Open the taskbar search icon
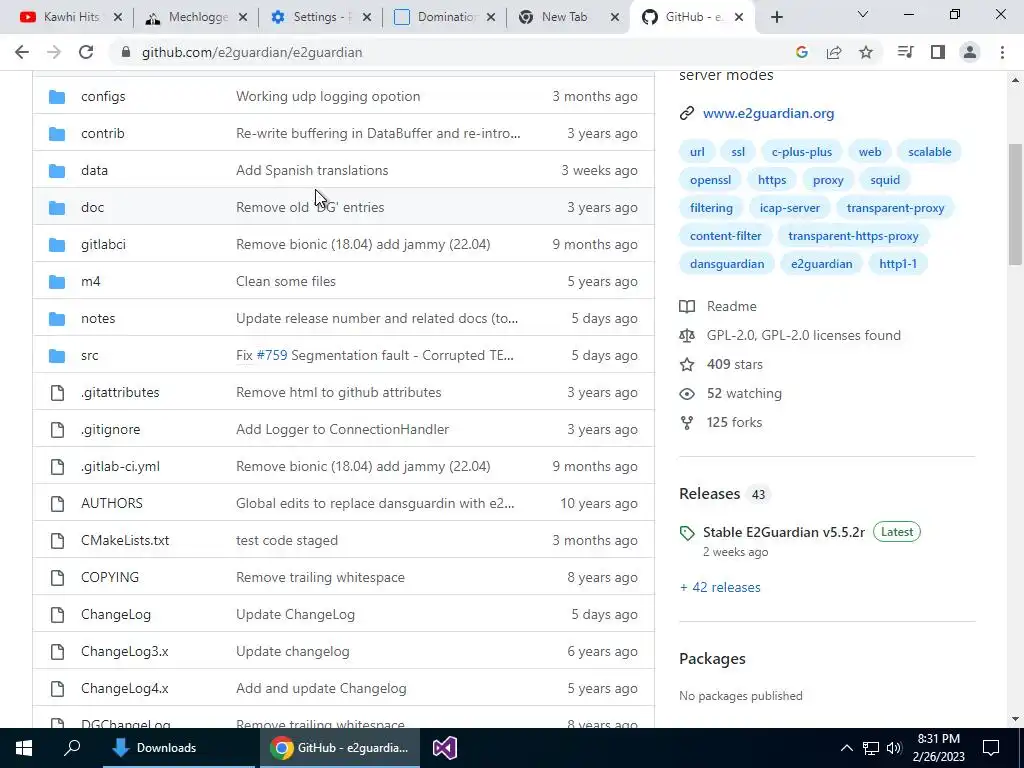The image size is (1024, 768). [72, 748]
